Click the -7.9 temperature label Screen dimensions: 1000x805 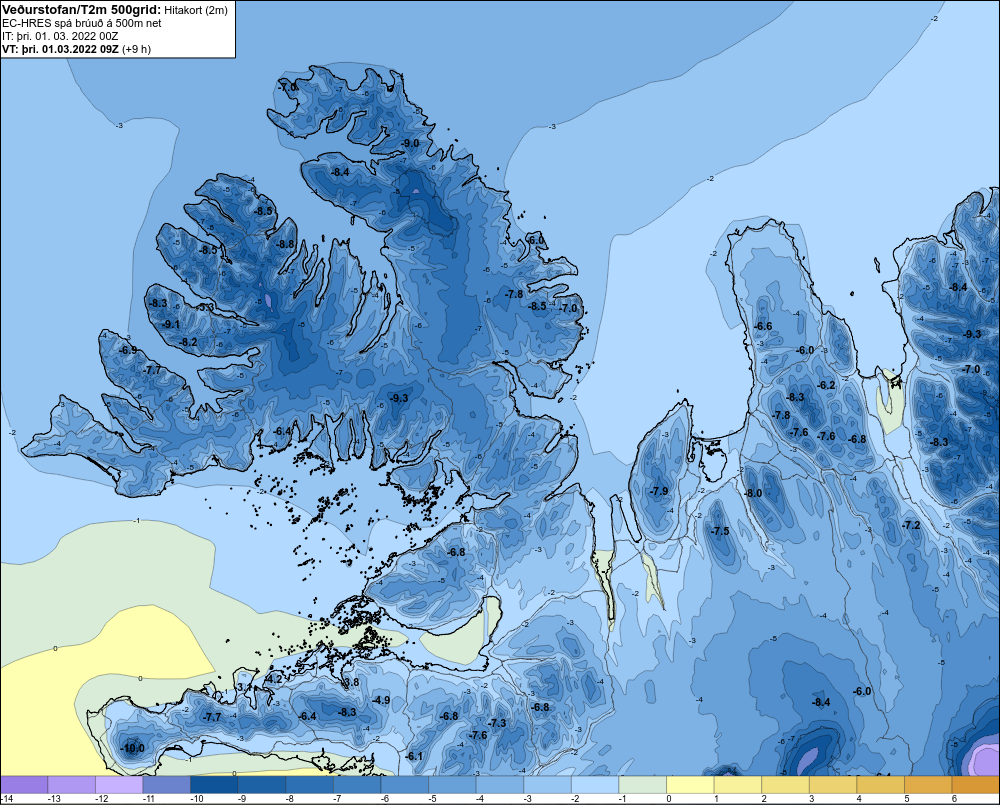click(659, 491)
